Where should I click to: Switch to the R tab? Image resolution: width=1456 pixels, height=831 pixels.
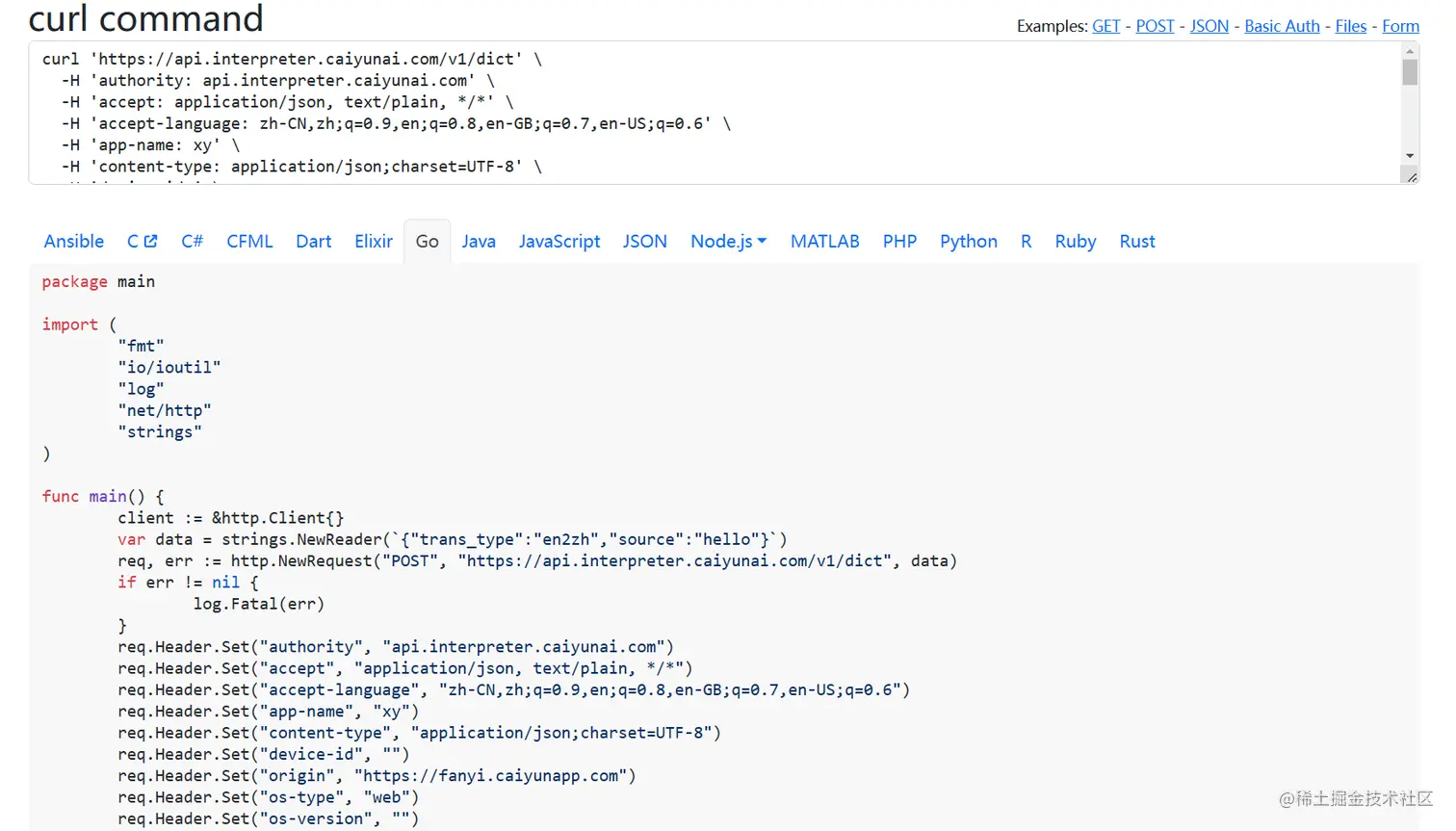coord(1026,241)
